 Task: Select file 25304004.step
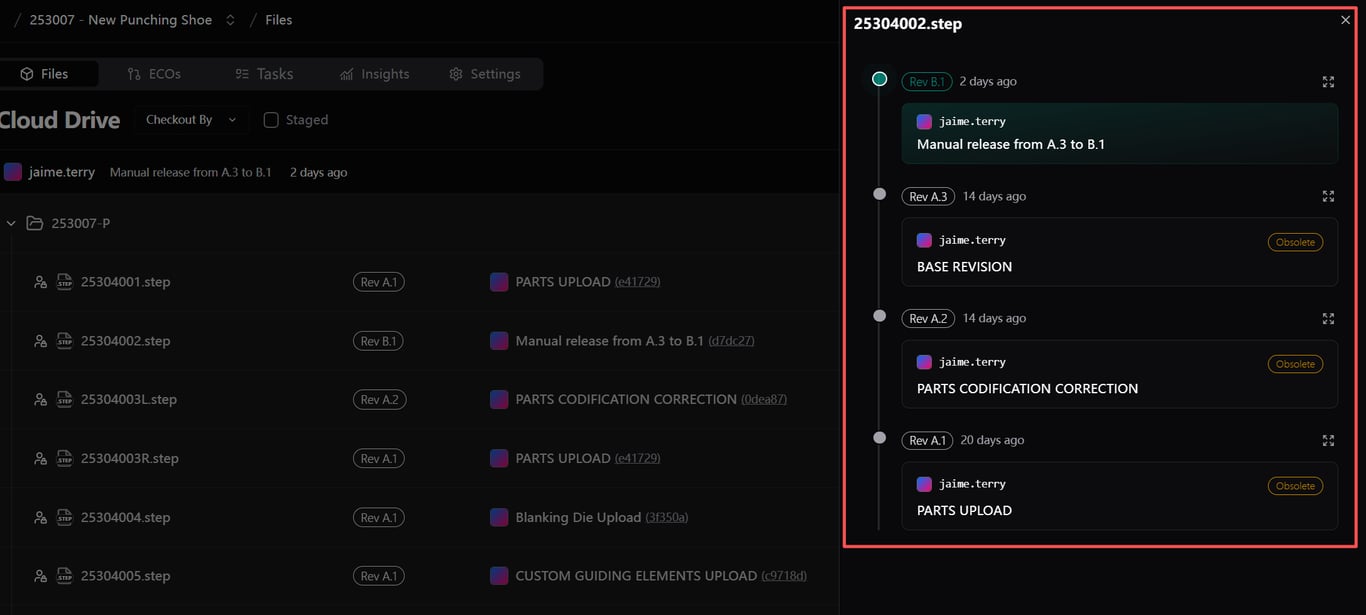click(126, 517)
